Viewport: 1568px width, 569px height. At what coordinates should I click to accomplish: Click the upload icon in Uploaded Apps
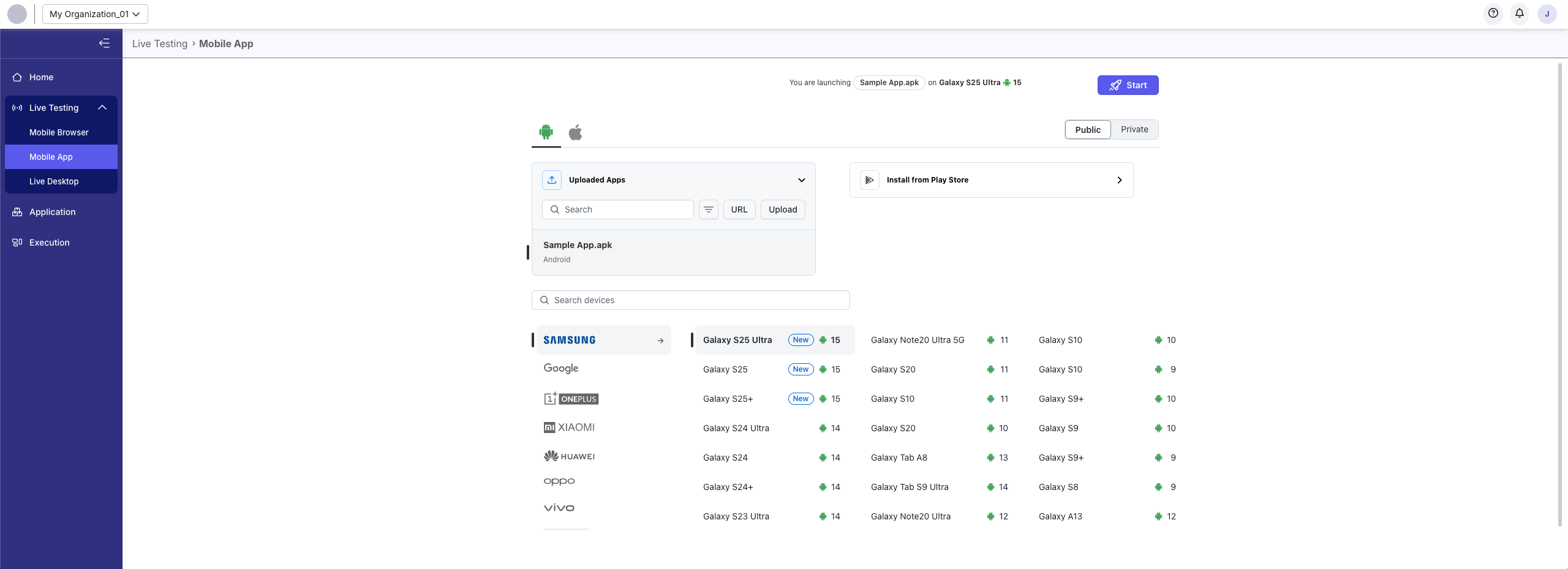[552, 180]
